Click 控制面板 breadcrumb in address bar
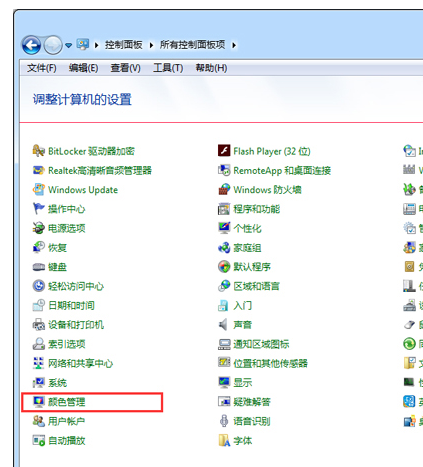Viewport: 423px width, 467px height. [124, 45]
